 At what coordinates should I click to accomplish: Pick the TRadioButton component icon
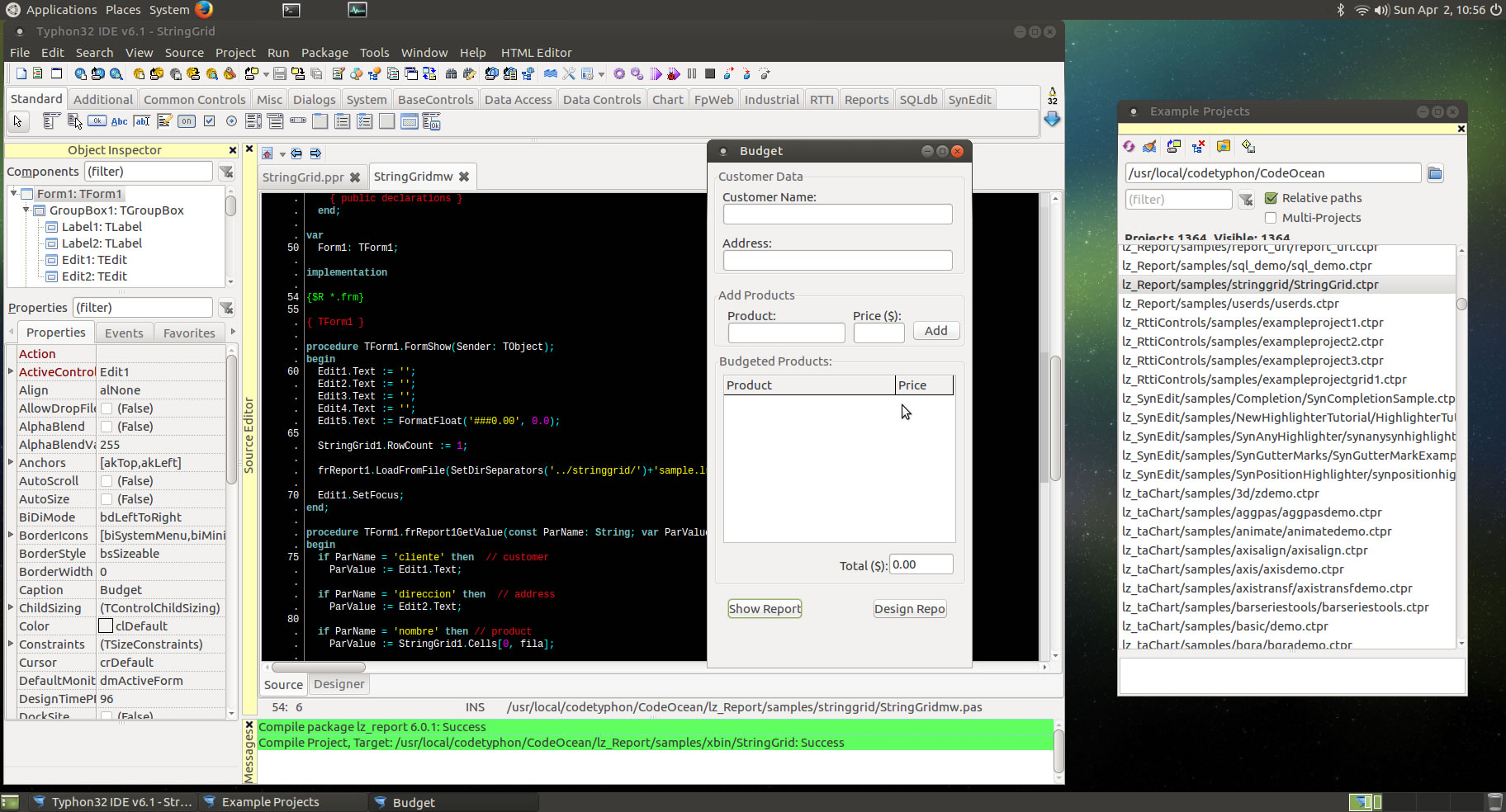(231, 121)
